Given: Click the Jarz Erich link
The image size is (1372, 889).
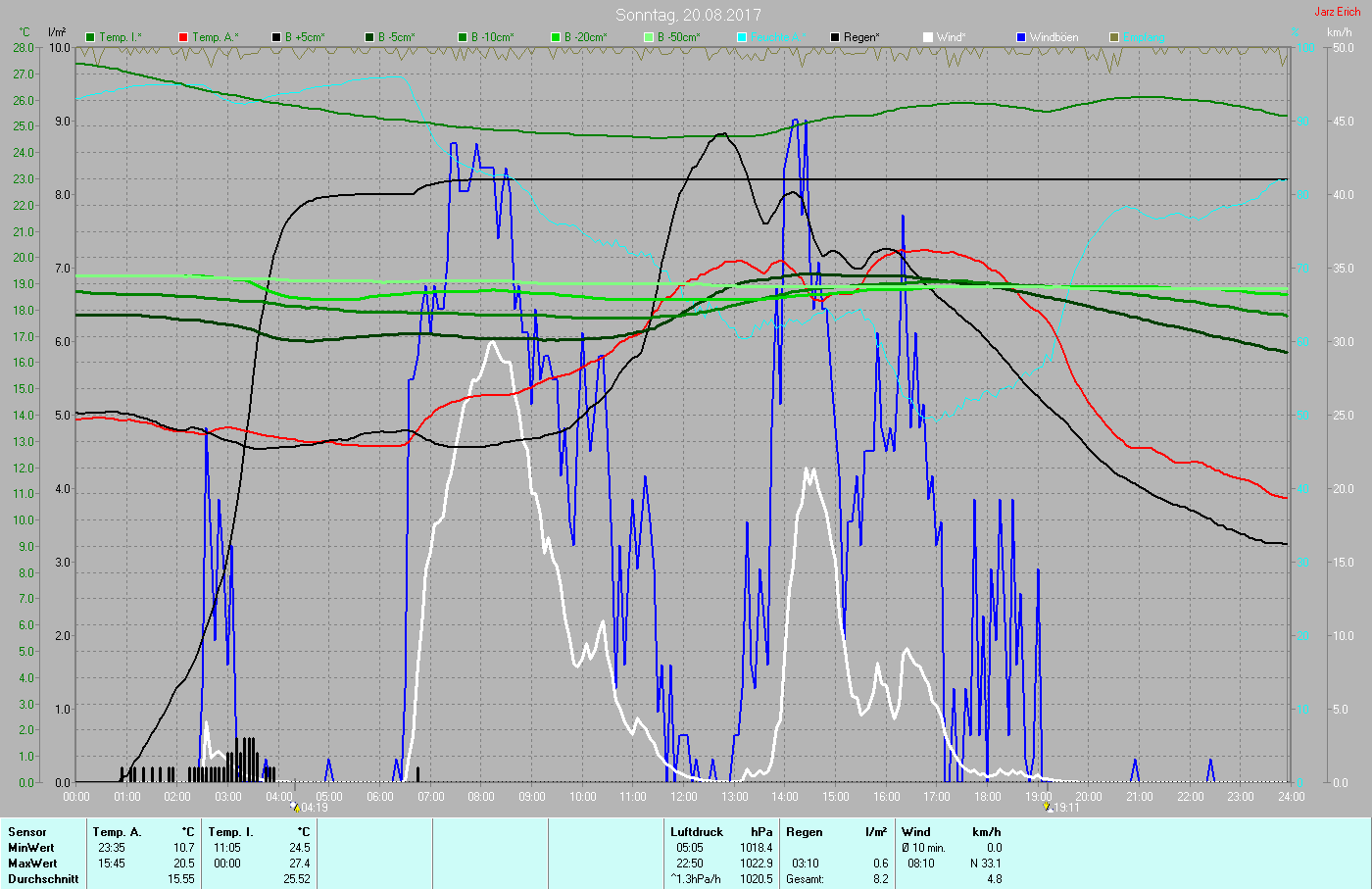Looking at the screenshot, I should point(1337,12).
